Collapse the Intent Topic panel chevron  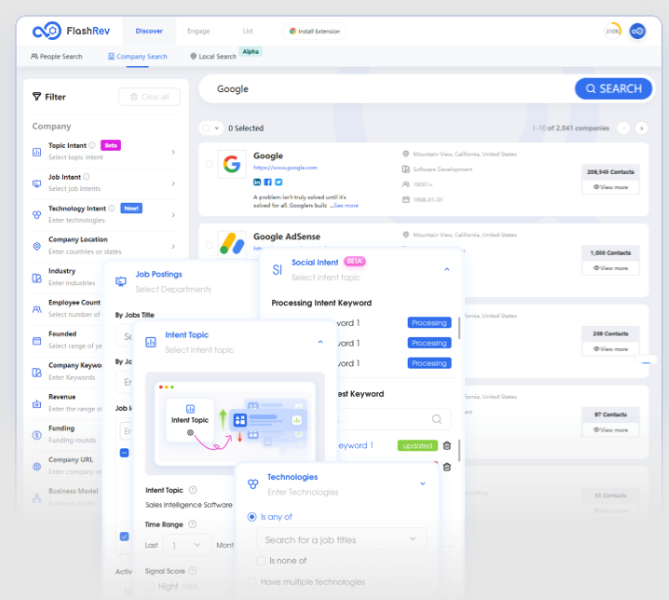point(320,342)
